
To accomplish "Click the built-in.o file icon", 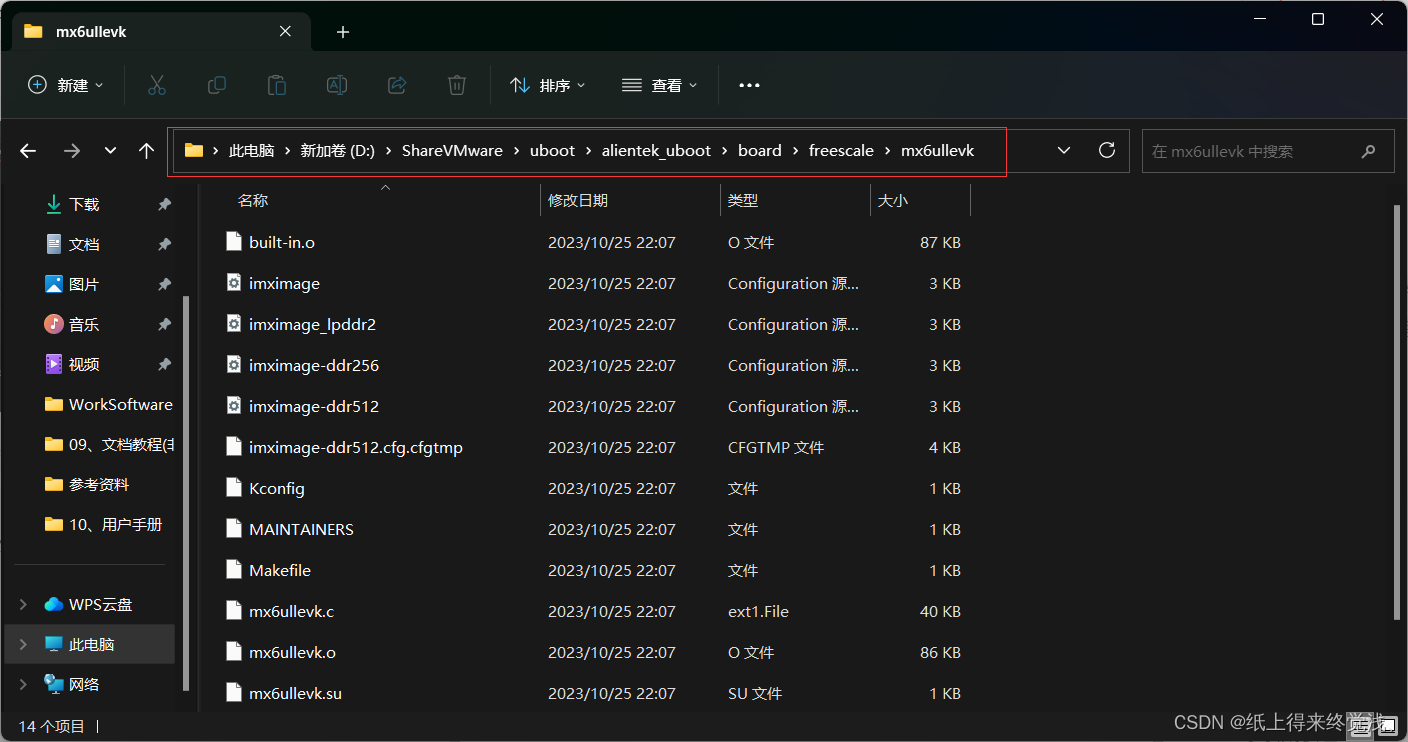I will pos(233,242).
